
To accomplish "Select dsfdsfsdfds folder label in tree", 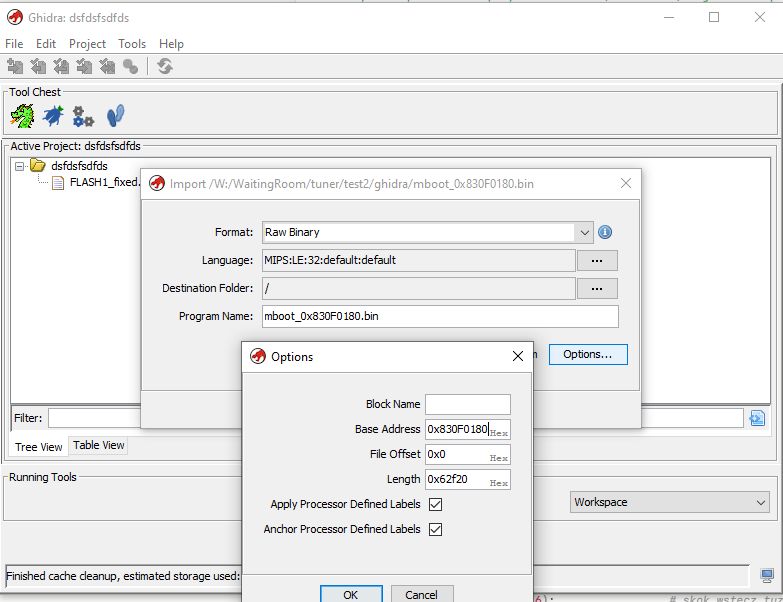I will (x=79, y=166).
